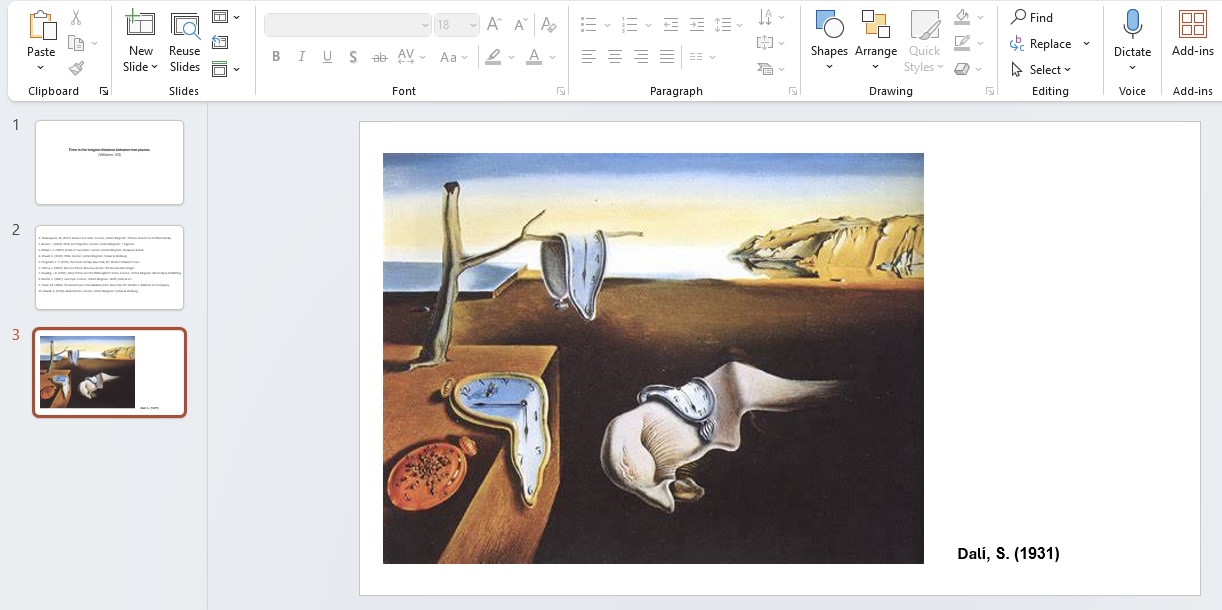Open the font name combo box
This screenshot has height=610, width=1222.
click(348, 25)
